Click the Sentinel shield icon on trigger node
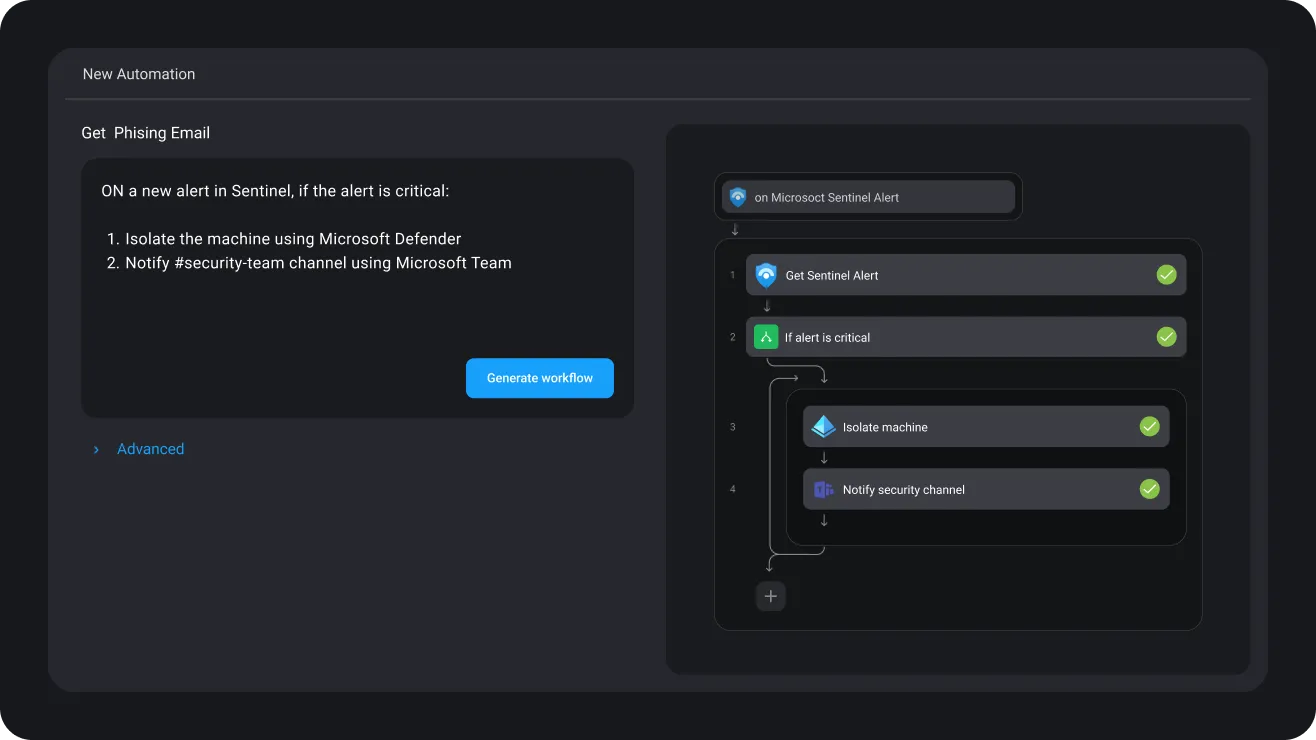Viewport: 1316px width, 740px height. click(738, 197)
